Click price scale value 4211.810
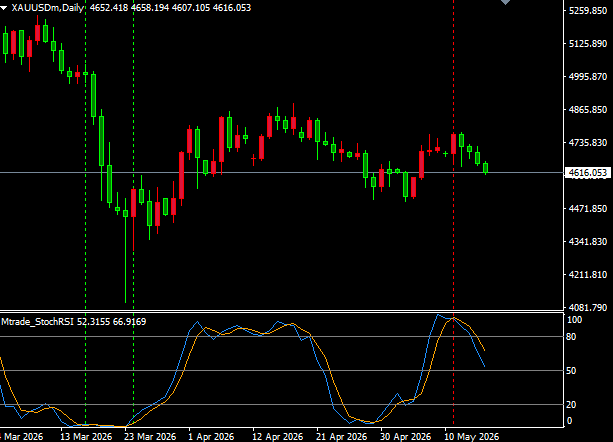Viewport: 613px width, 442px height. (588, 275)
